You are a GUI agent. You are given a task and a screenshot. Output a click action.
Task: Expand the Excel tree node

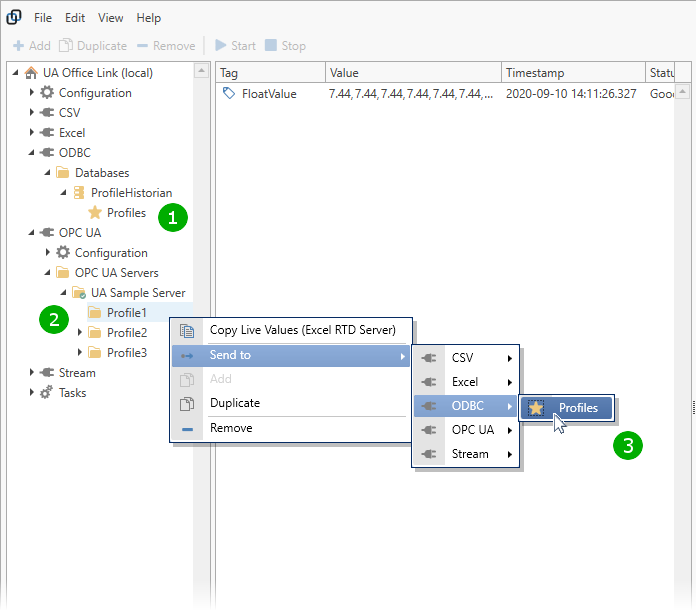[x=32, y=132]
